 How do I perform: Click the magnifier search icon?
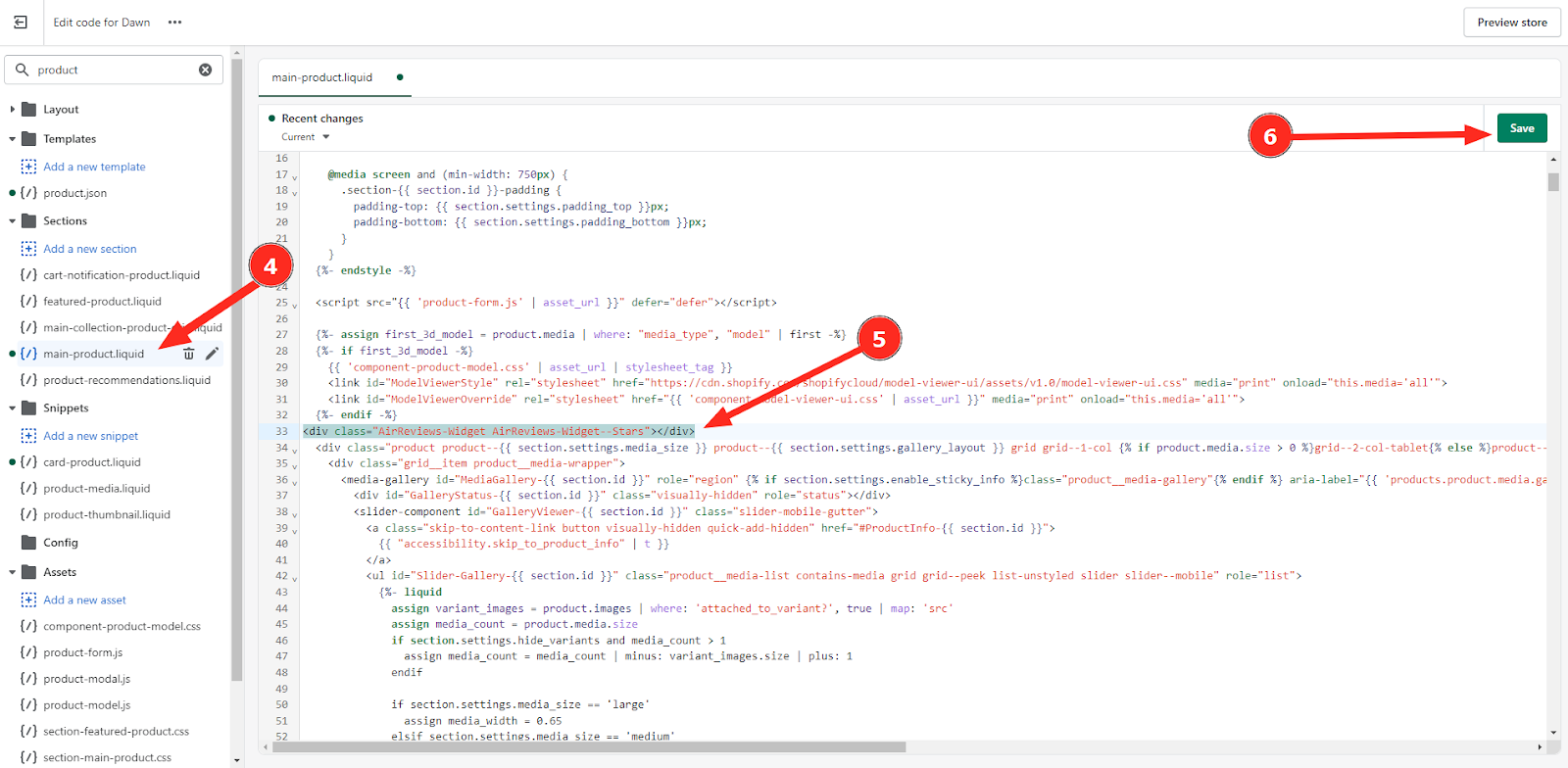tap(22, 70)
